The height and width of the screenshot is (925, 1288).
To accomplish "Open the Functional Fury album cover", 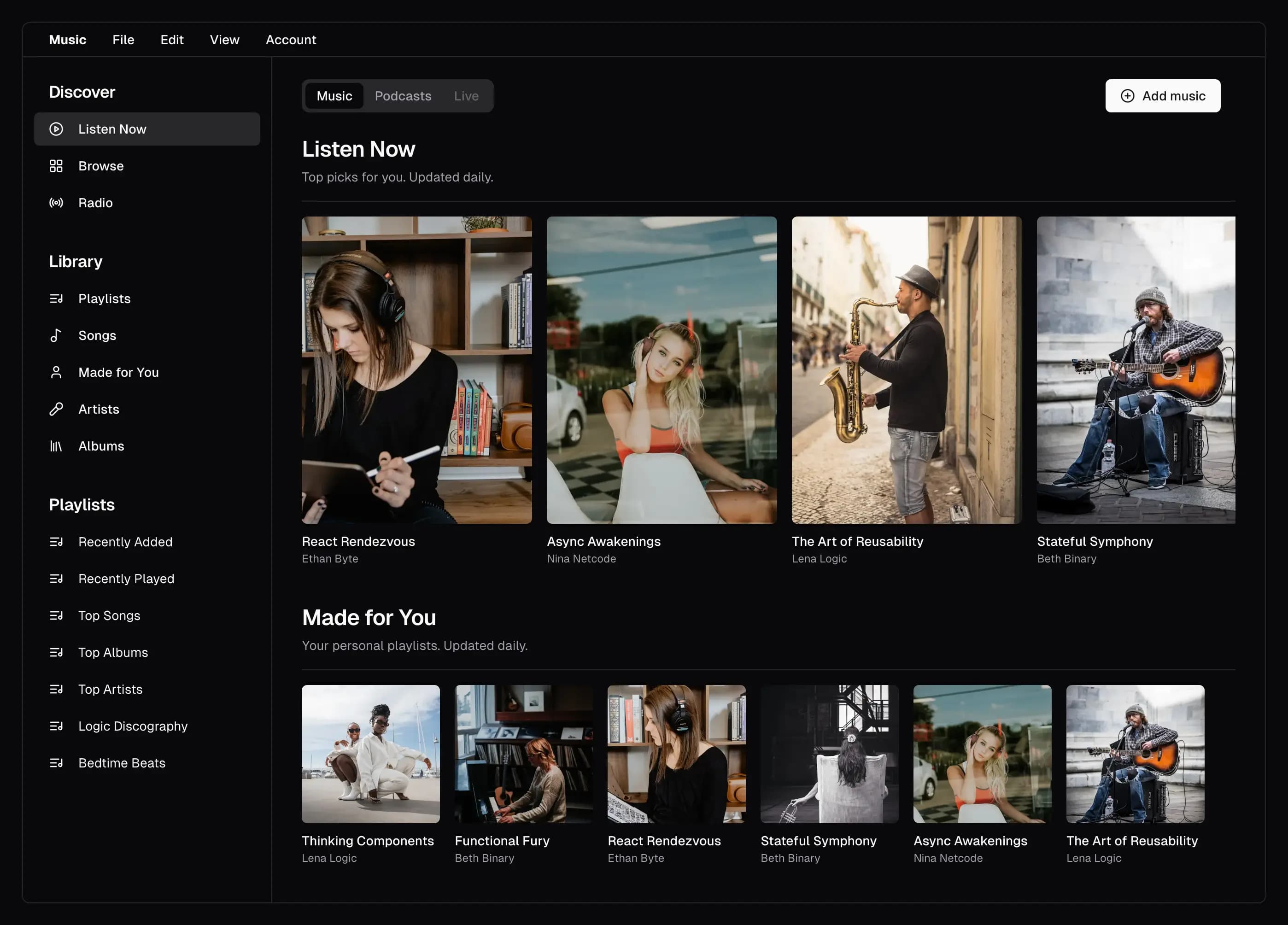I will [x=523, y=754].
